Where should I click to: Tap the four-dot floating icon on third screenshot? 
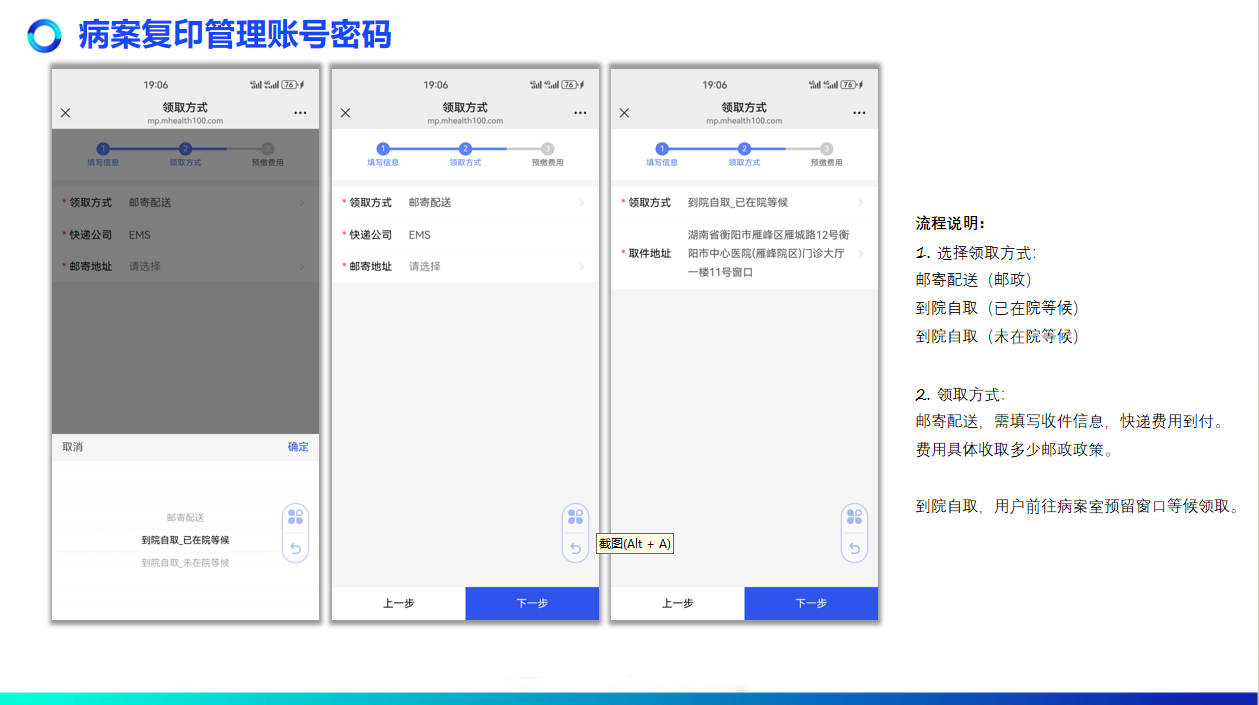click(854, 516)
